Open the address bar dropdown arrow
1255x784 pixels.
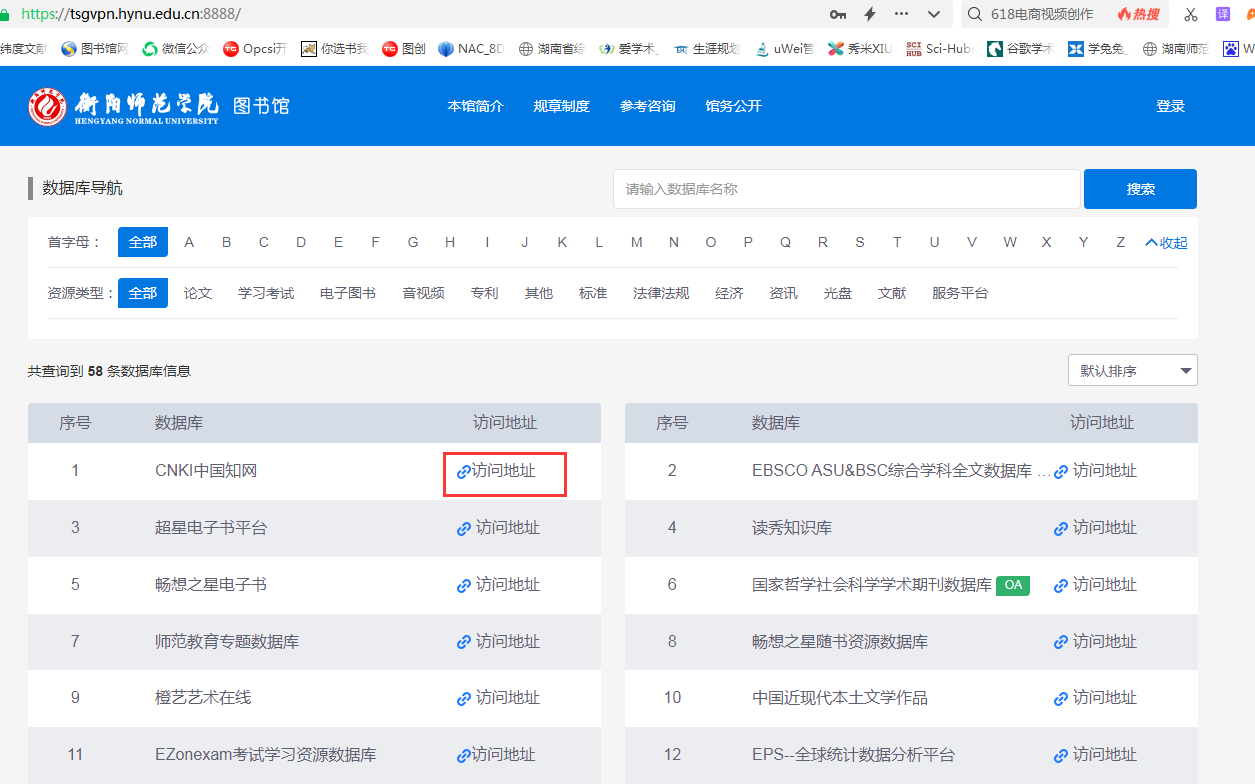tap(934, 14)
